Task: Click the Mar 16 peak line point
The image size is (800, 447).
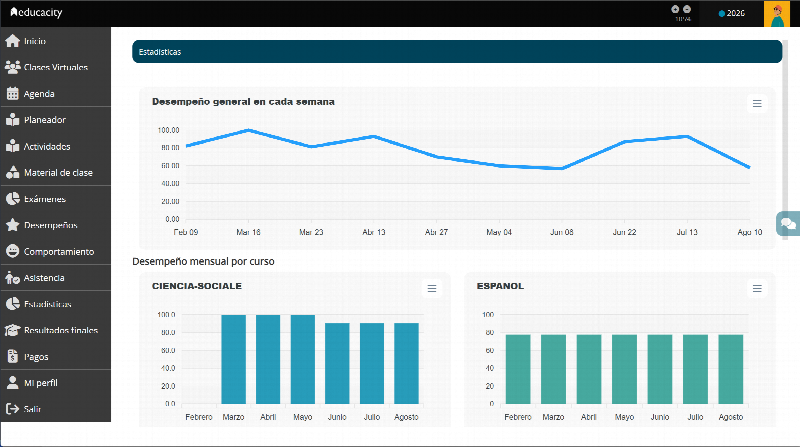Action: [248, 130]
